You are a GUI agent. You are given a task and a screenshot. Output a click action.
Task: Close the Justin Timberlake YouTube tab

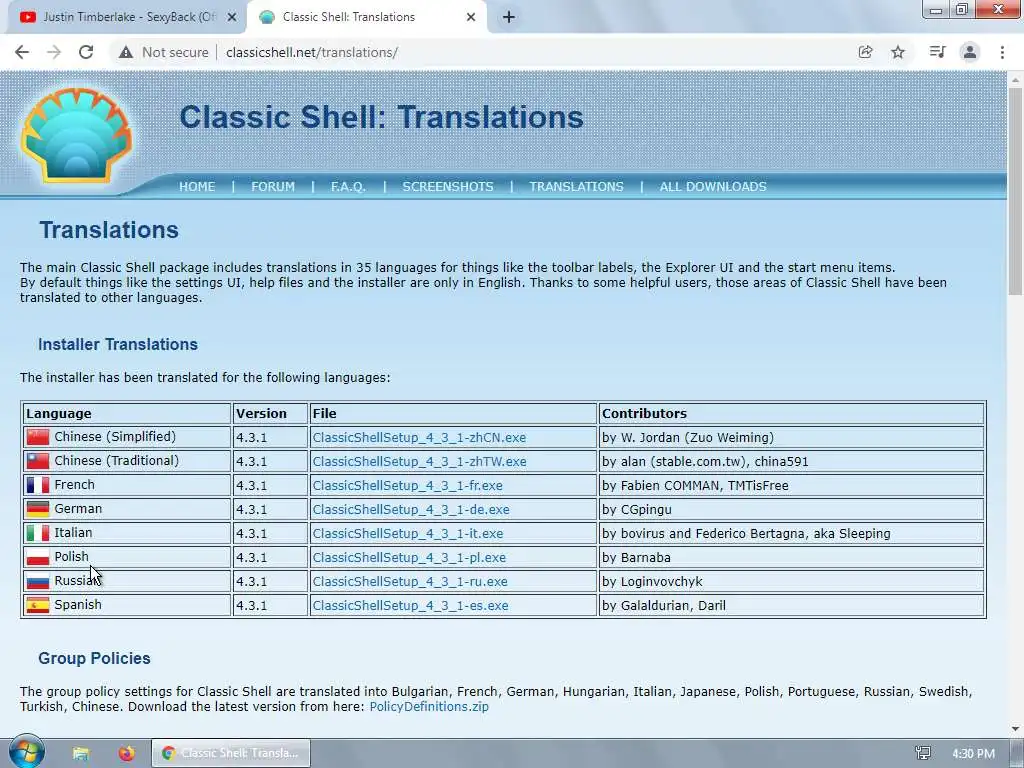pos(231,18)
